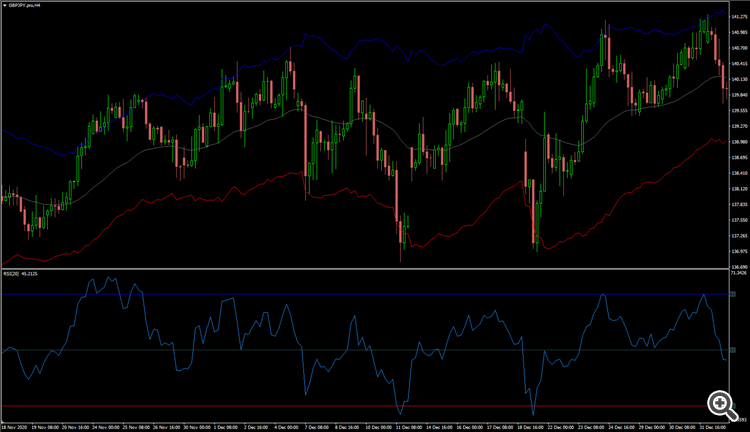Click the 16 Dec 00:00 time label
The width and height of the screenshot is (750, 432).
470,427
